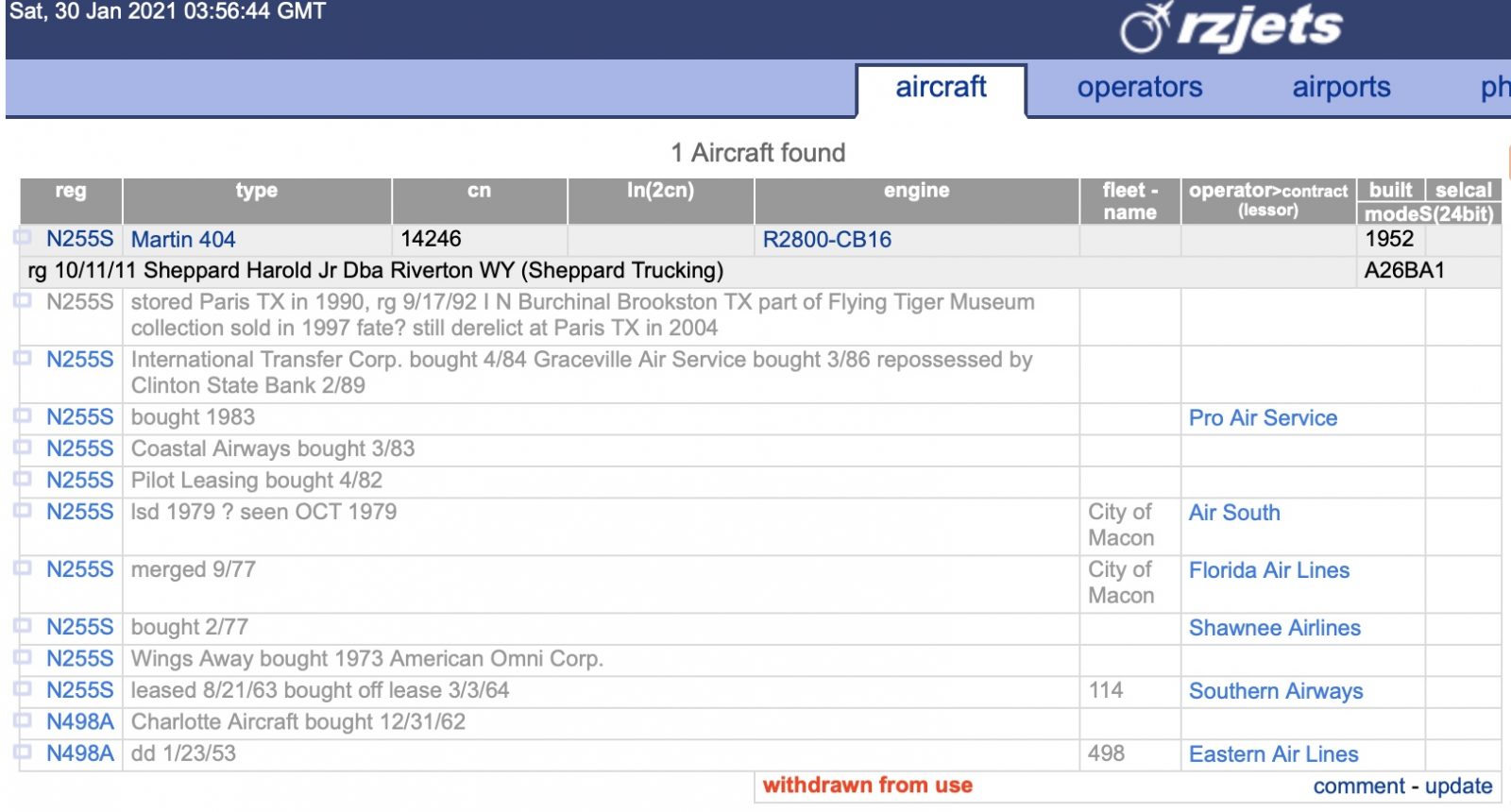The height and width of the screenshot is (812, 1511).
Task: Click the small icon beside the Martin 404 row
Action: point(23,237)
